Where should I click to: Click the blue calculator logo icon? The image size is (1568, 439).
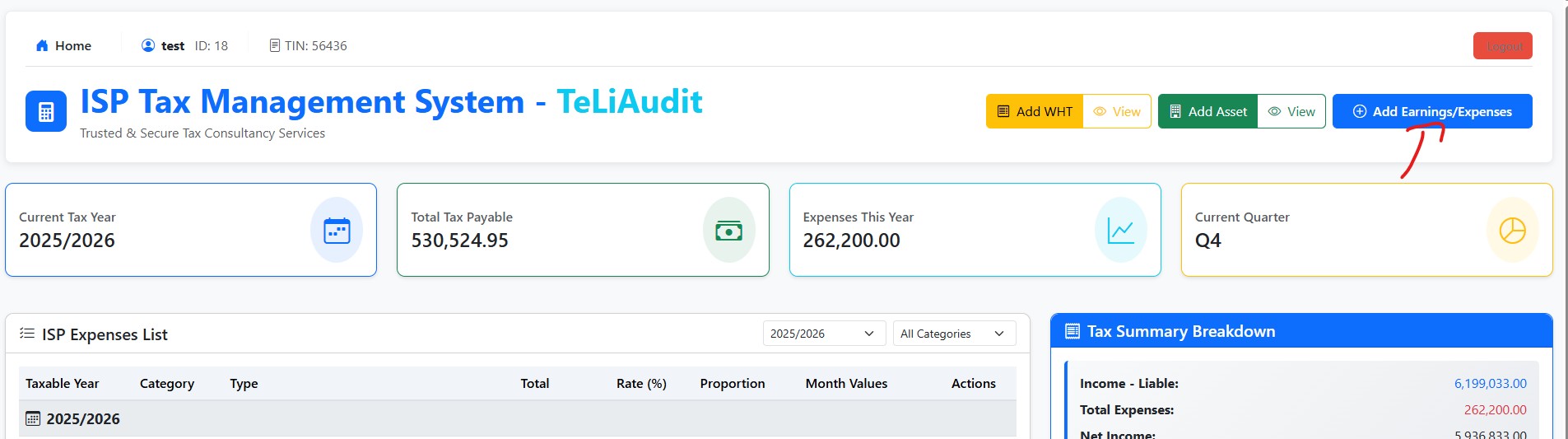coord(46,112)
